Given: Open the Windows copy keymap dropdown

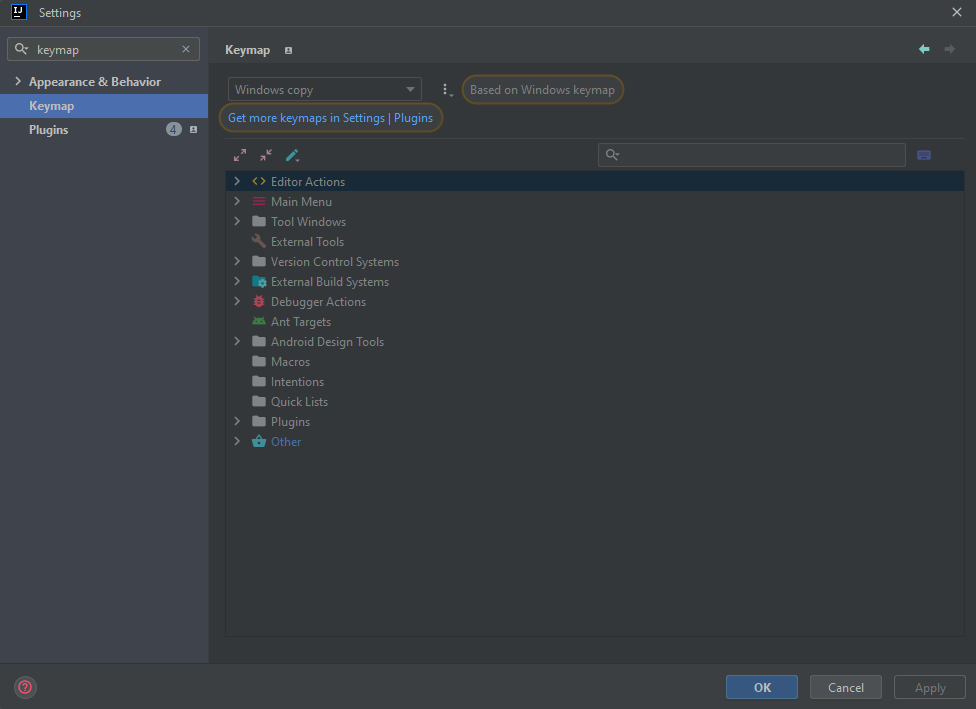Looking at the screenshot, I should coord(325,90).
